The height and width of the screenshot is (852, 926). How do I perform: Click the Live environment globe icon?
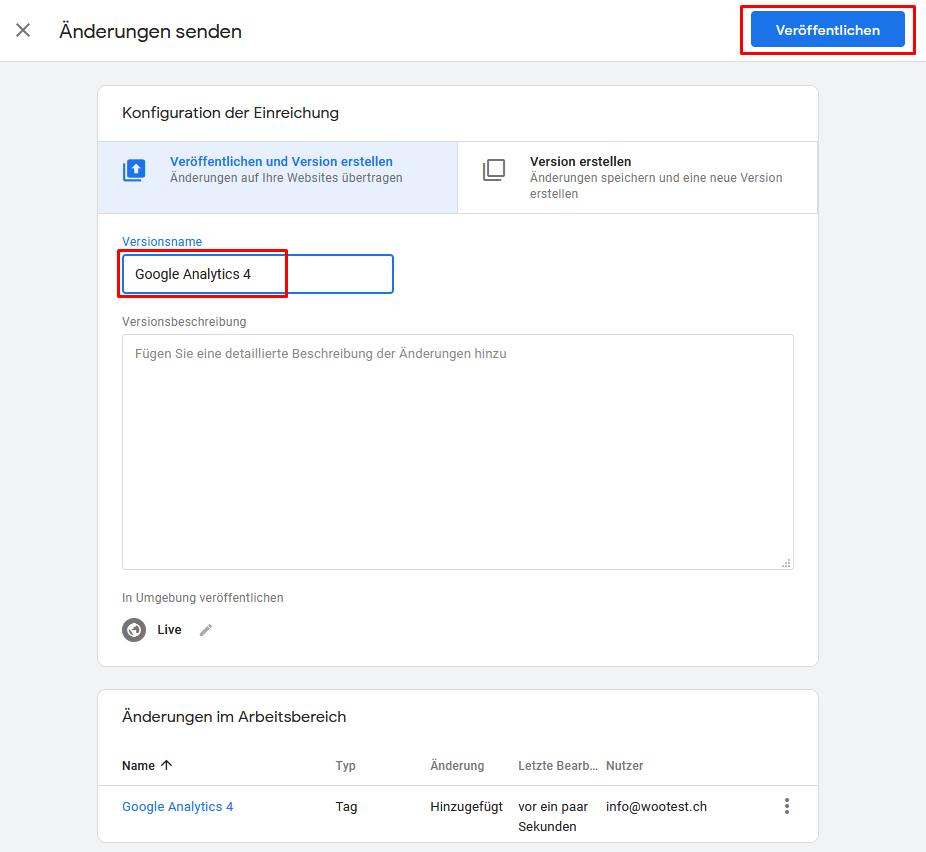click(x=134, y=630)
